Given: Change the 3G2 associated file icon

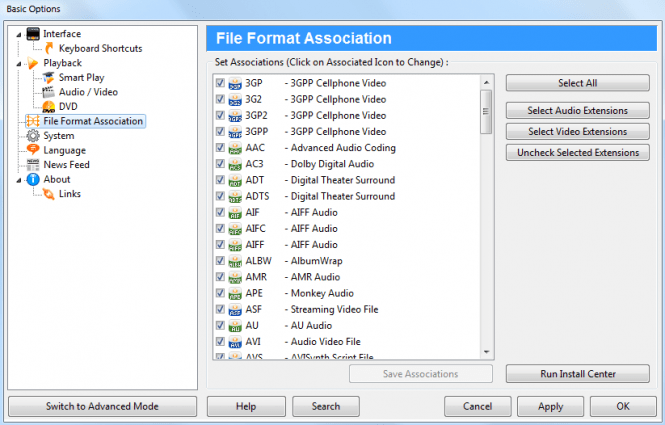Looking at the screenshot, I should coord(235,99).
